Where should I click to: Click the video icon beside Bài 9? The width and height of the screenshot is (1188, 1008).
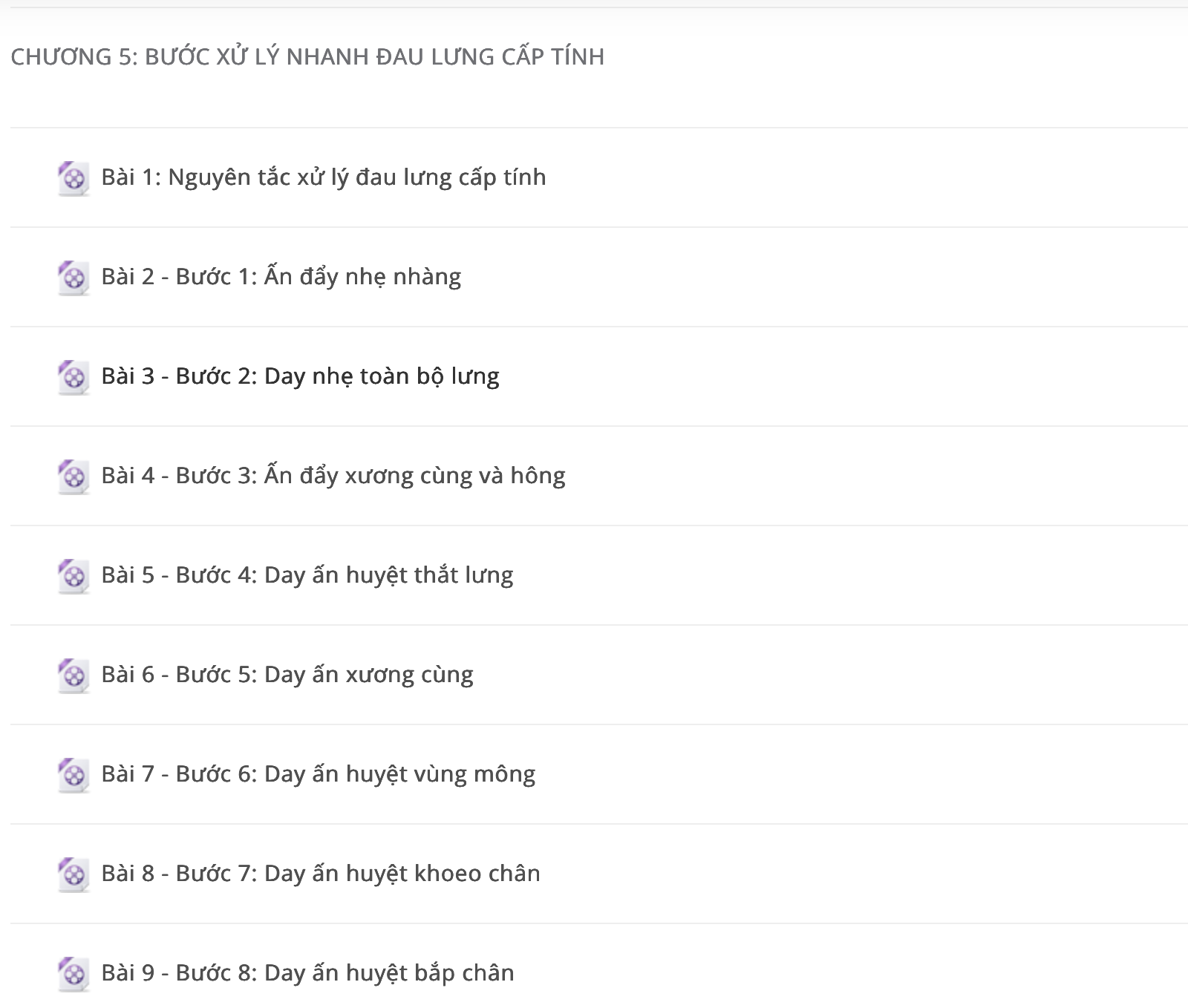[74, 974]
